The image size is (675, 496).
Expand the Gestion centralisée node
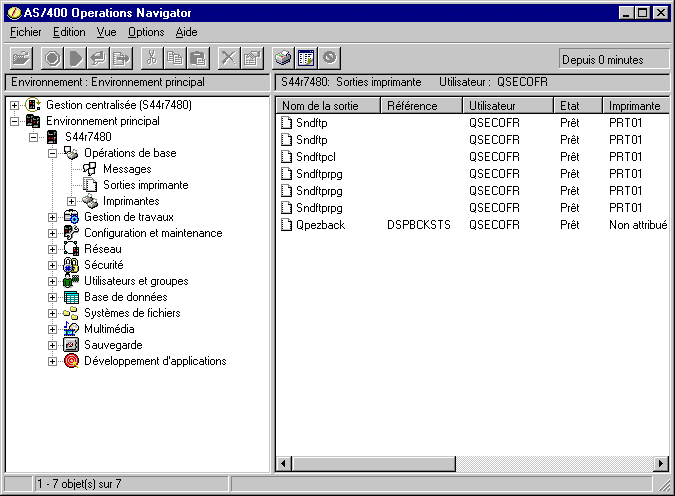pyautogui.click(x=14, y=105)
